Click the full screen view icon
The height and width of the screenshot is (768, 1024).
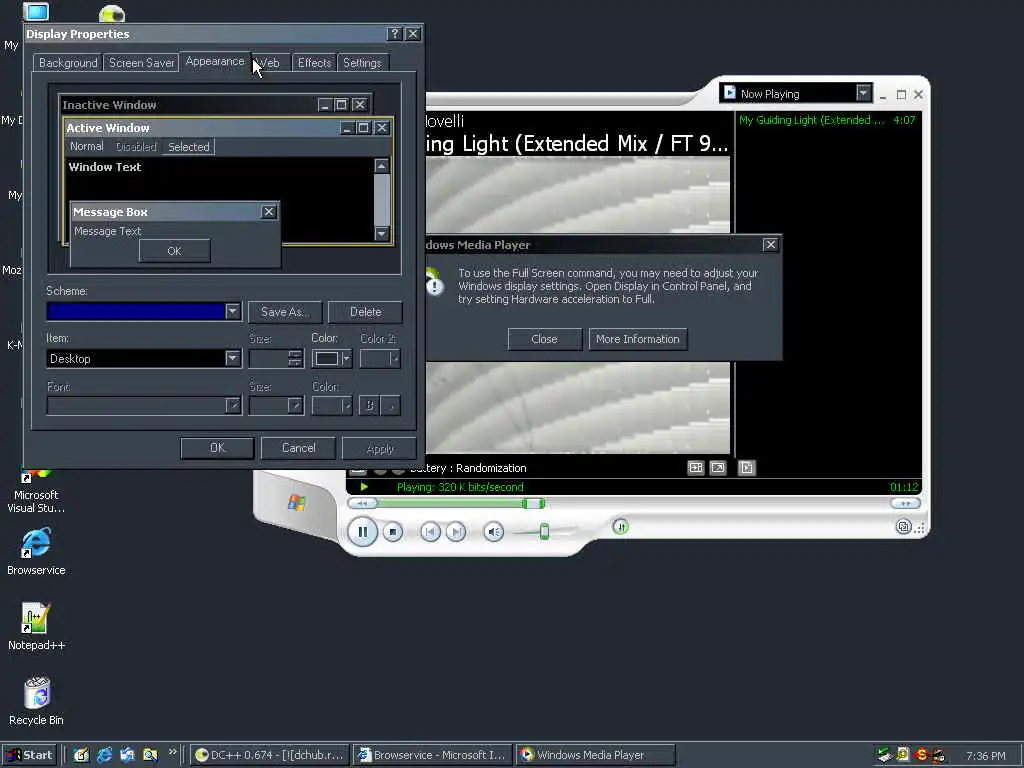(718, 468)
